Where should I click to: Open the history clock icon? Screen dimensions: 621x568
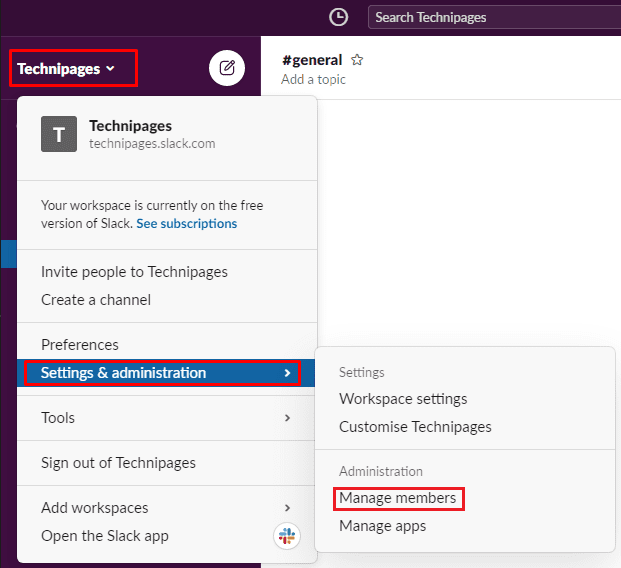338,17
